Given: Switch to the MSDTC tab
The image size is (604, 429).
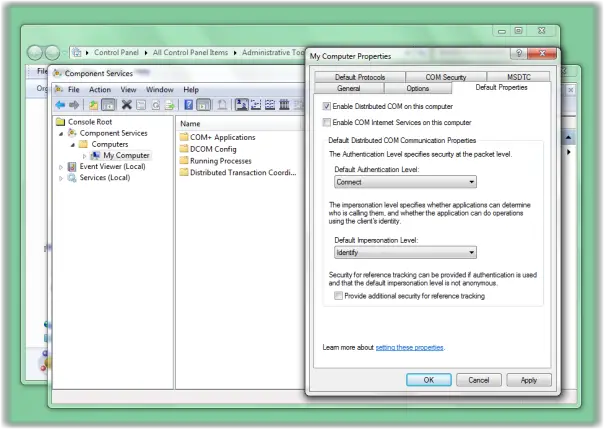Looking at the screenshot, I should tap(518, 77).
